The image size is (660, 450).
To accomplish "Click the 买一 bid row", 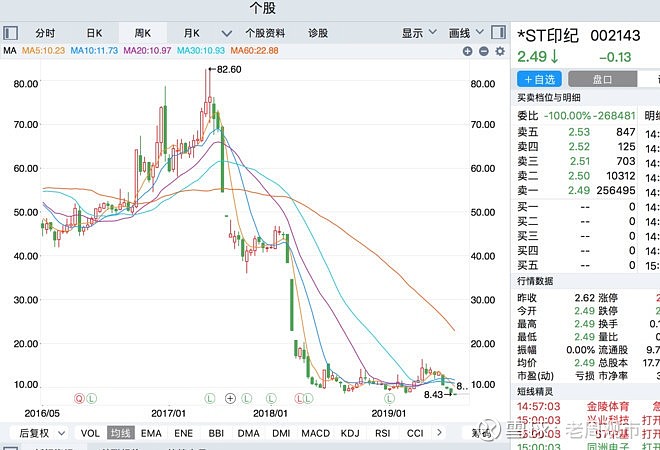I will (x=576, y=207).
